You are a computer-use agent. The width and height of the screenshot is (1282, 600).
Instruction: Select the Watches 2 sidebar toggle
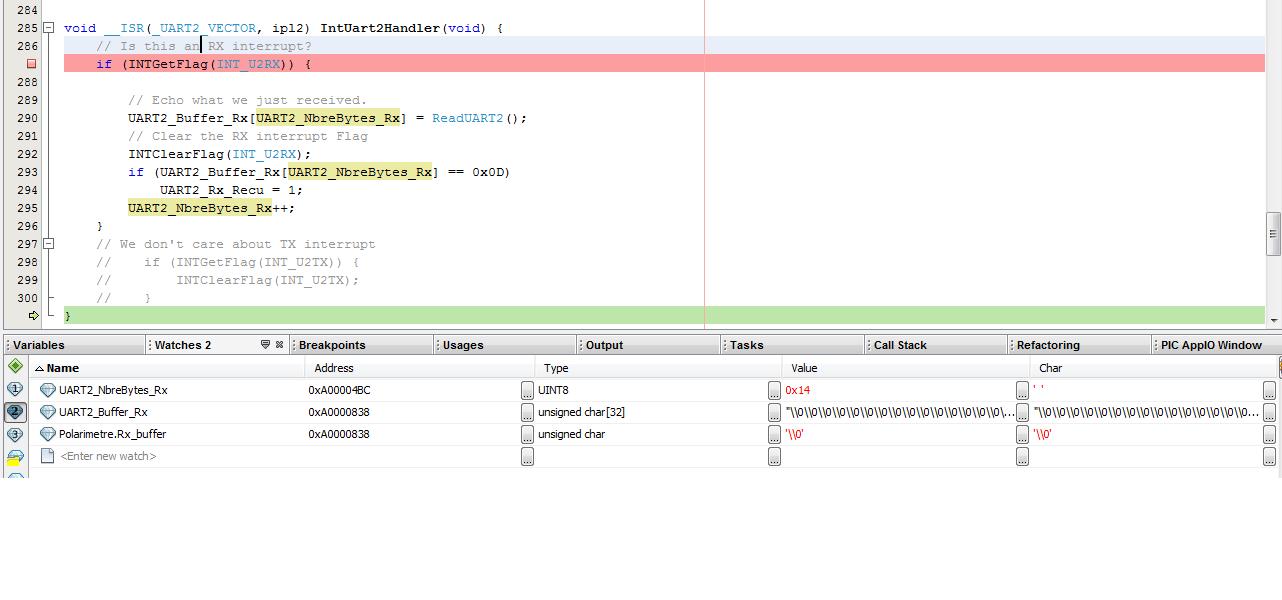(15, 412)
